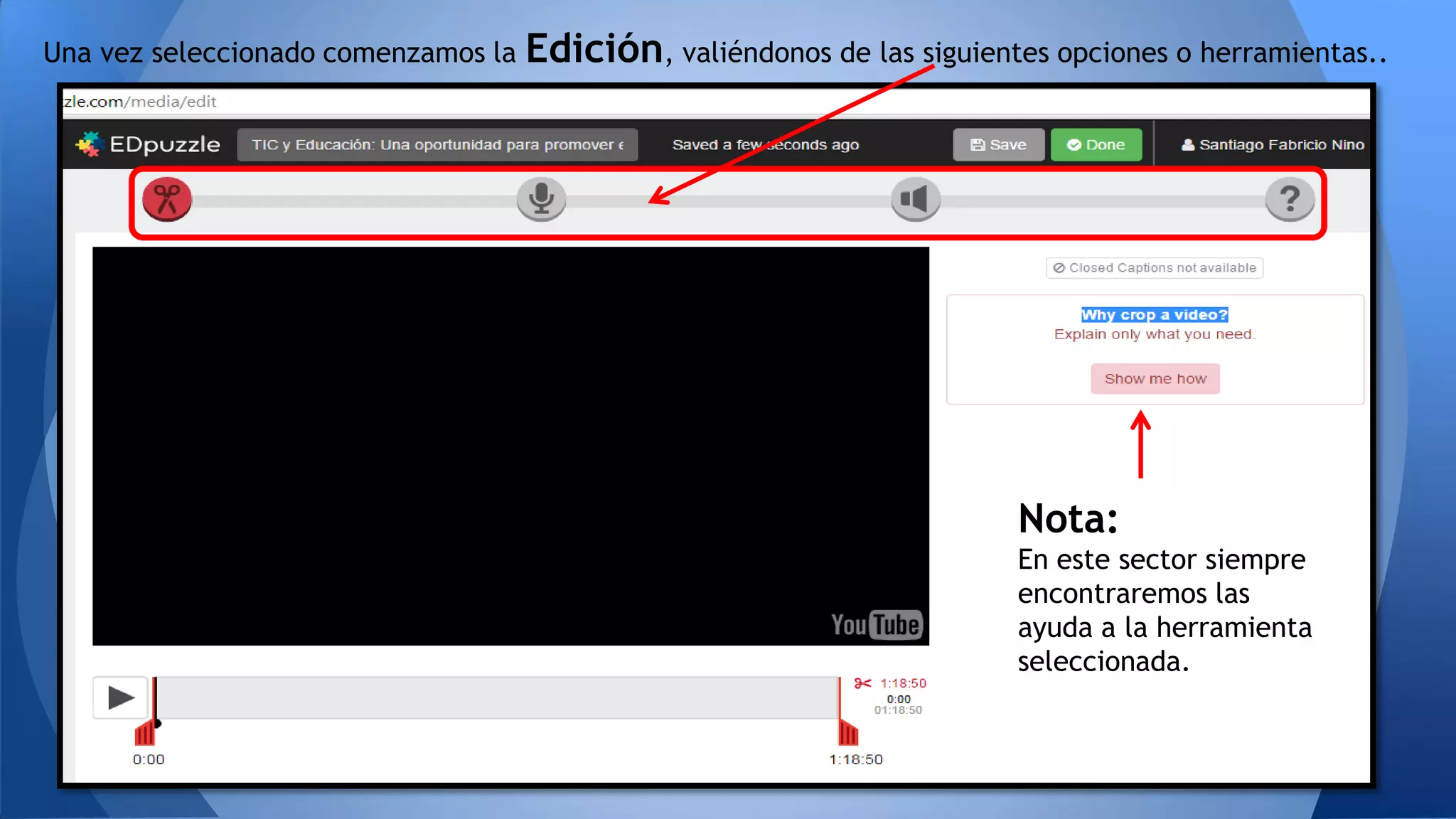Screen dimensions: 1456x819
Task: Click the black video preview area
Action: point(510,446)
